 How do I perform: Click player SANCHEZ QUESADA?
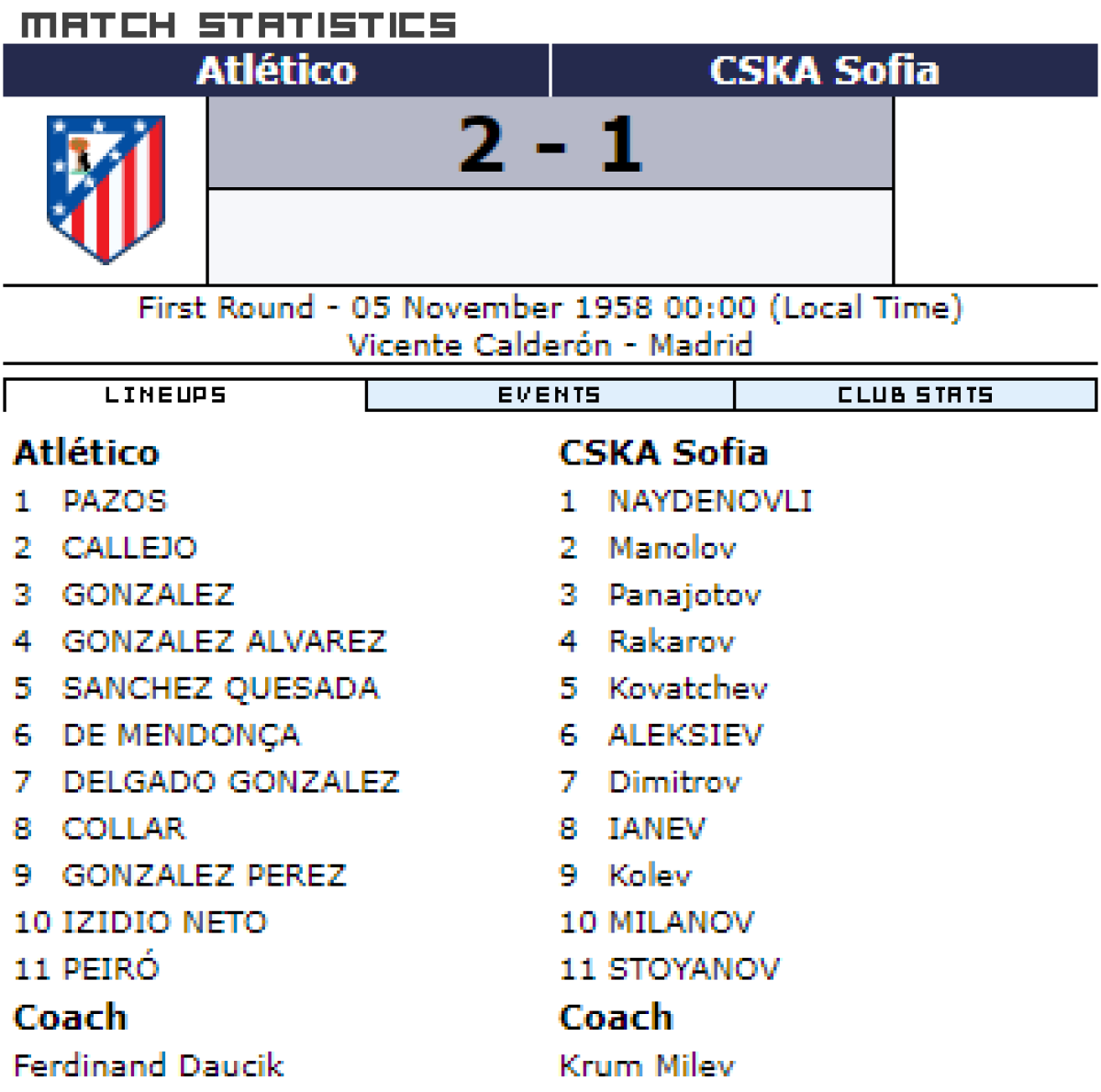click(220, 688)
